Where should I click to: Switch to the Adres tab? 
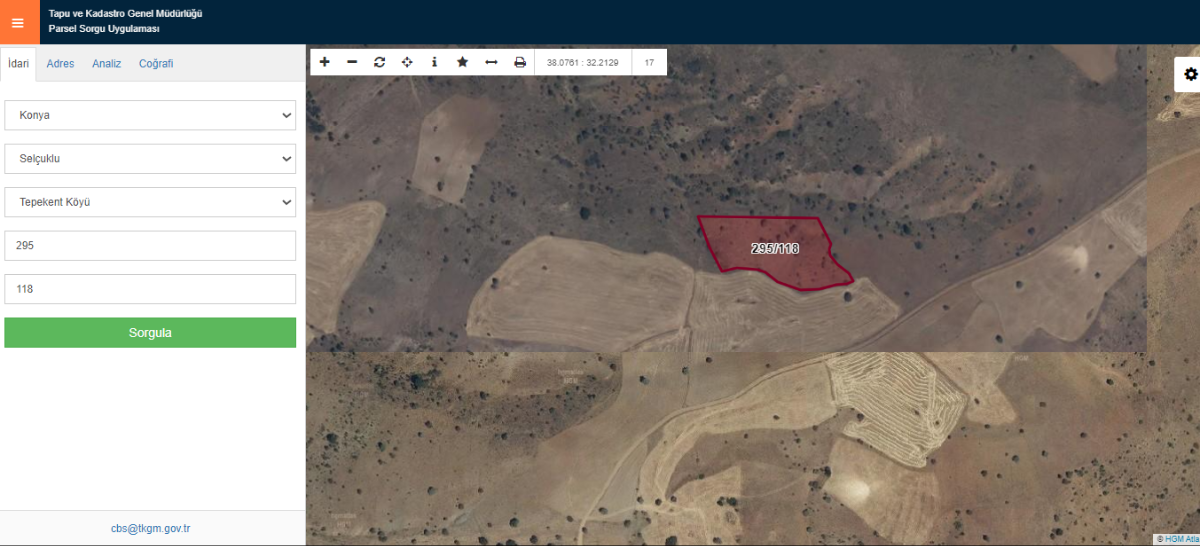click(61, 63)
